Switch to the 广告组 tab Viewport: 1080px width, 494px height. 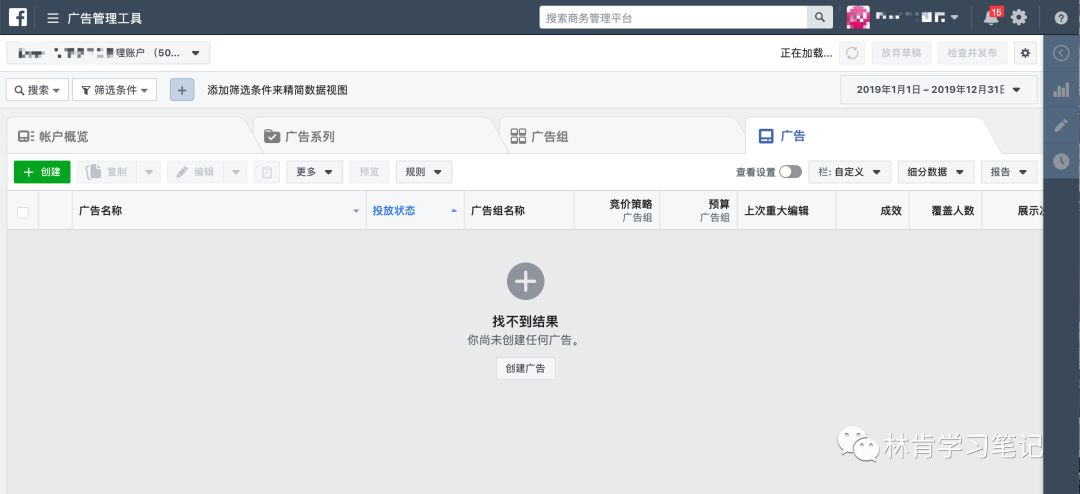coord(622,136)
